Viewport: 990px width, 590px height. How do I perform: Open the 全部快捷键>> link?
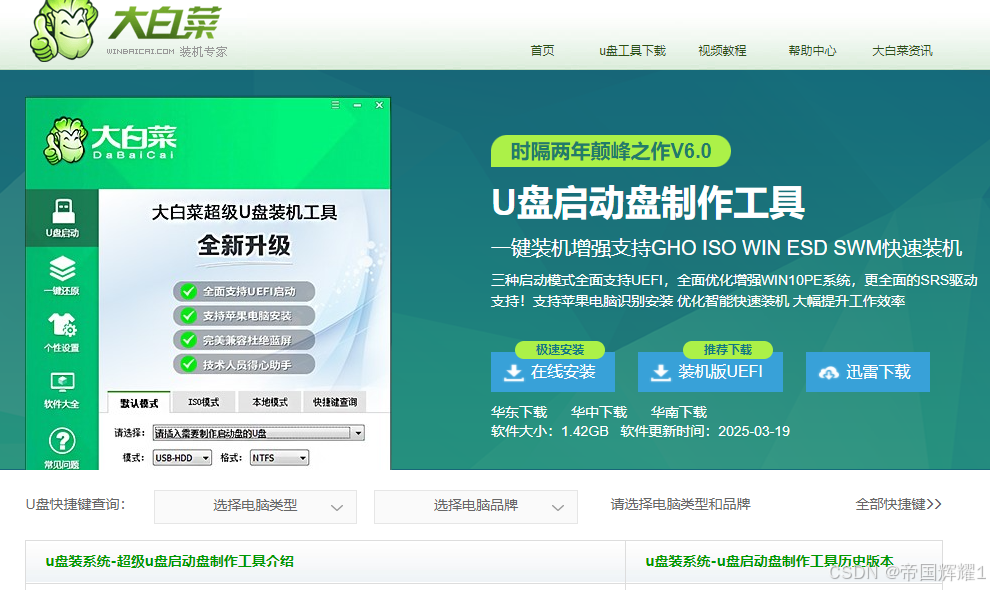coord(898,504)
